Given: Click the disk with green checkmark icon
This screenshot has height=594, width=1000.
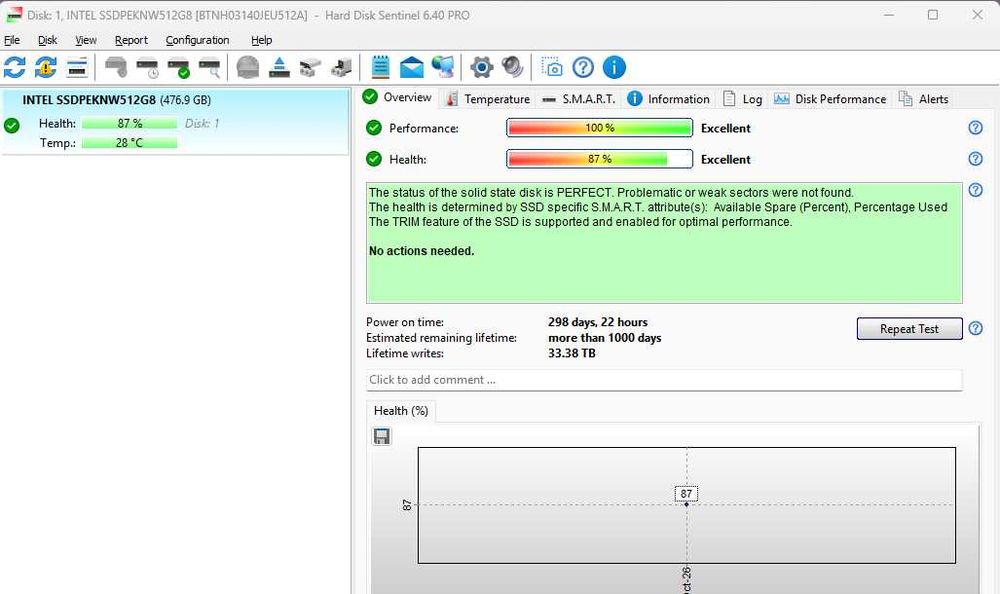Looking at the screenshot, I should pyautogui.click(x=179, y=67).
